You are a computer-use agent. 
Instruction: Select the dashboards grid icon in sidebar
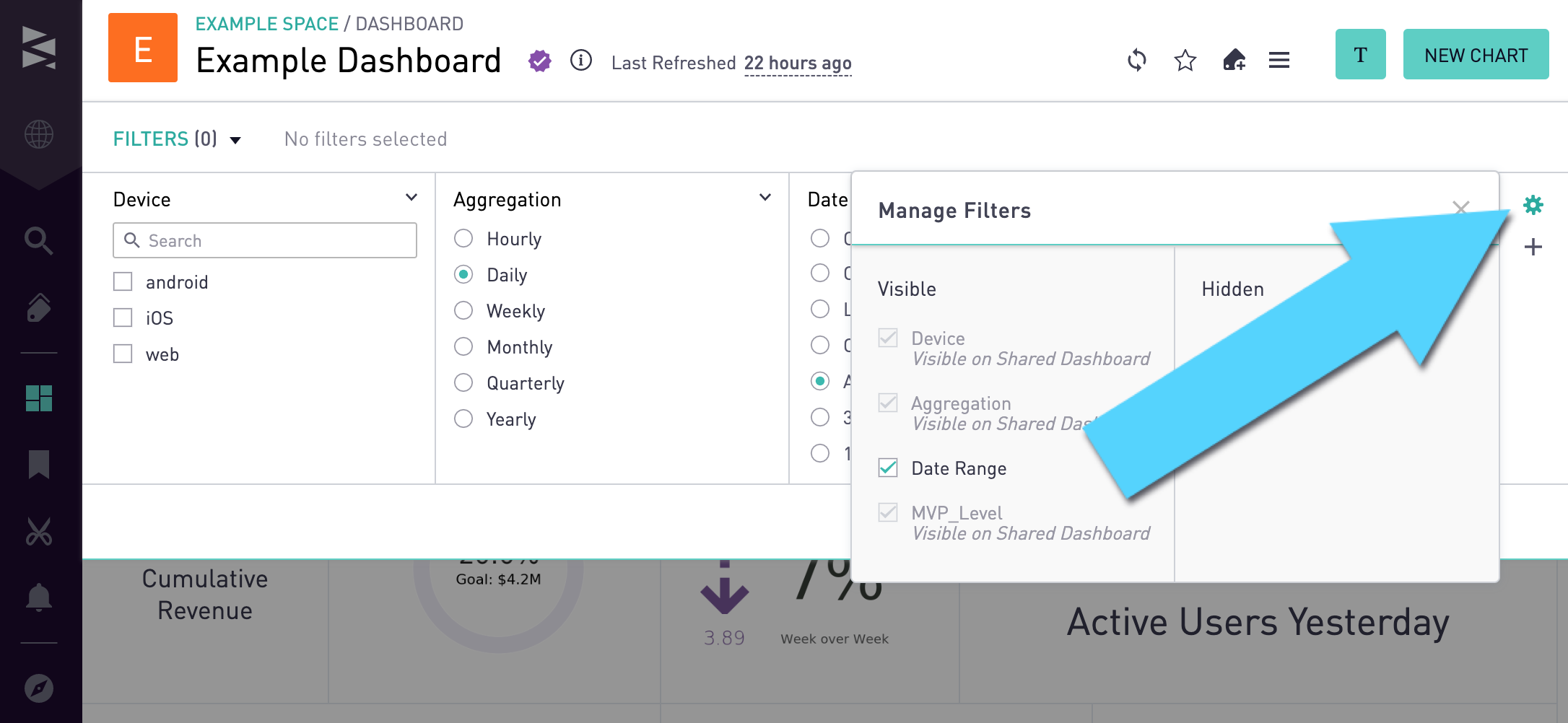[39, 398]
